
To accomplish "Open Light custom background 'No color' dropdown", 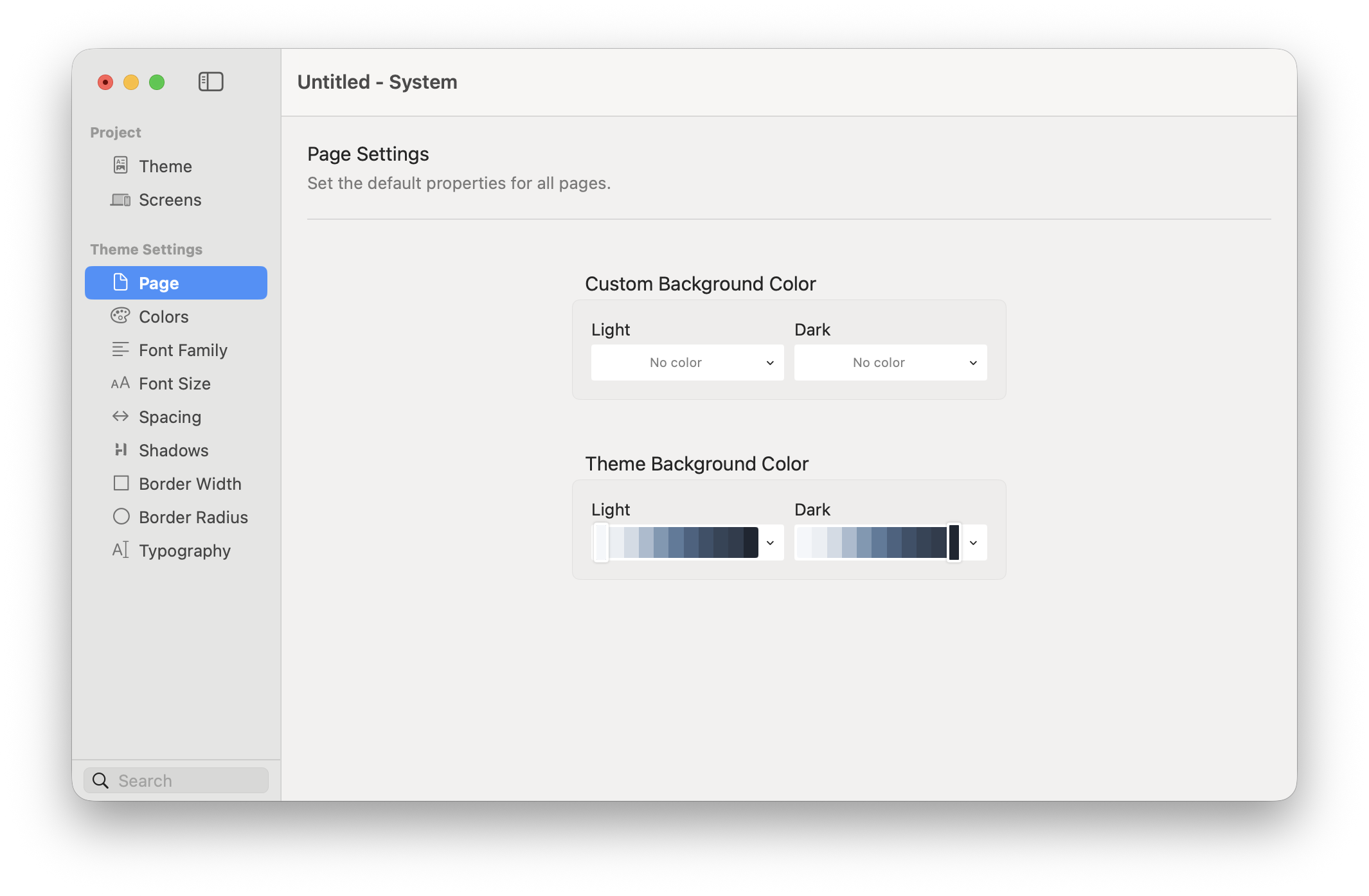I will (x=687, y=363).
